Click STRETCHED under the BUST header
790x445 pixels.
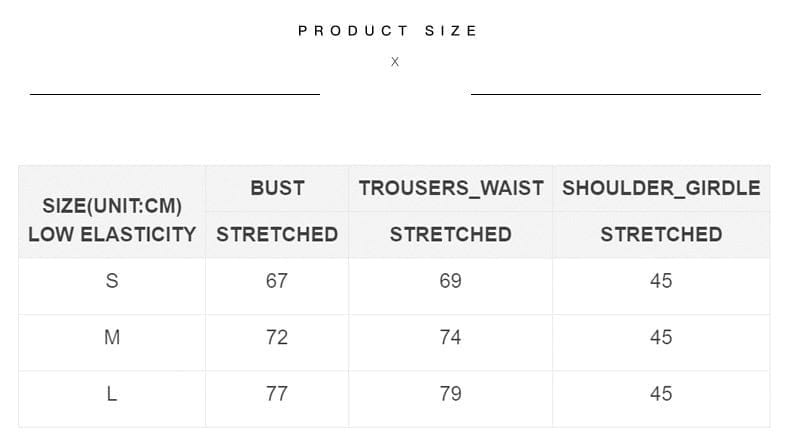click(277, 234)
